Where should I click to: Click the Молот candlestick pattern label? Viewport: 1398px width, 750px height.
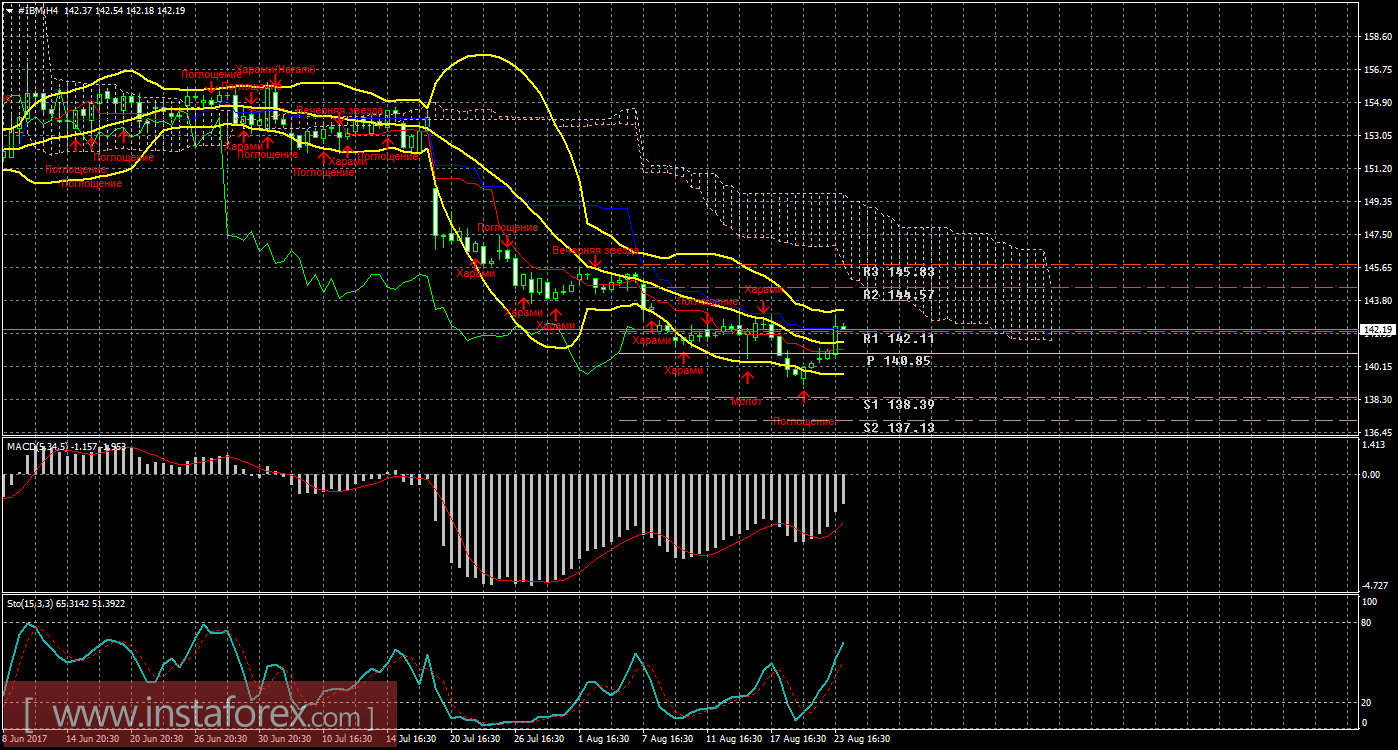coord(747,401)
